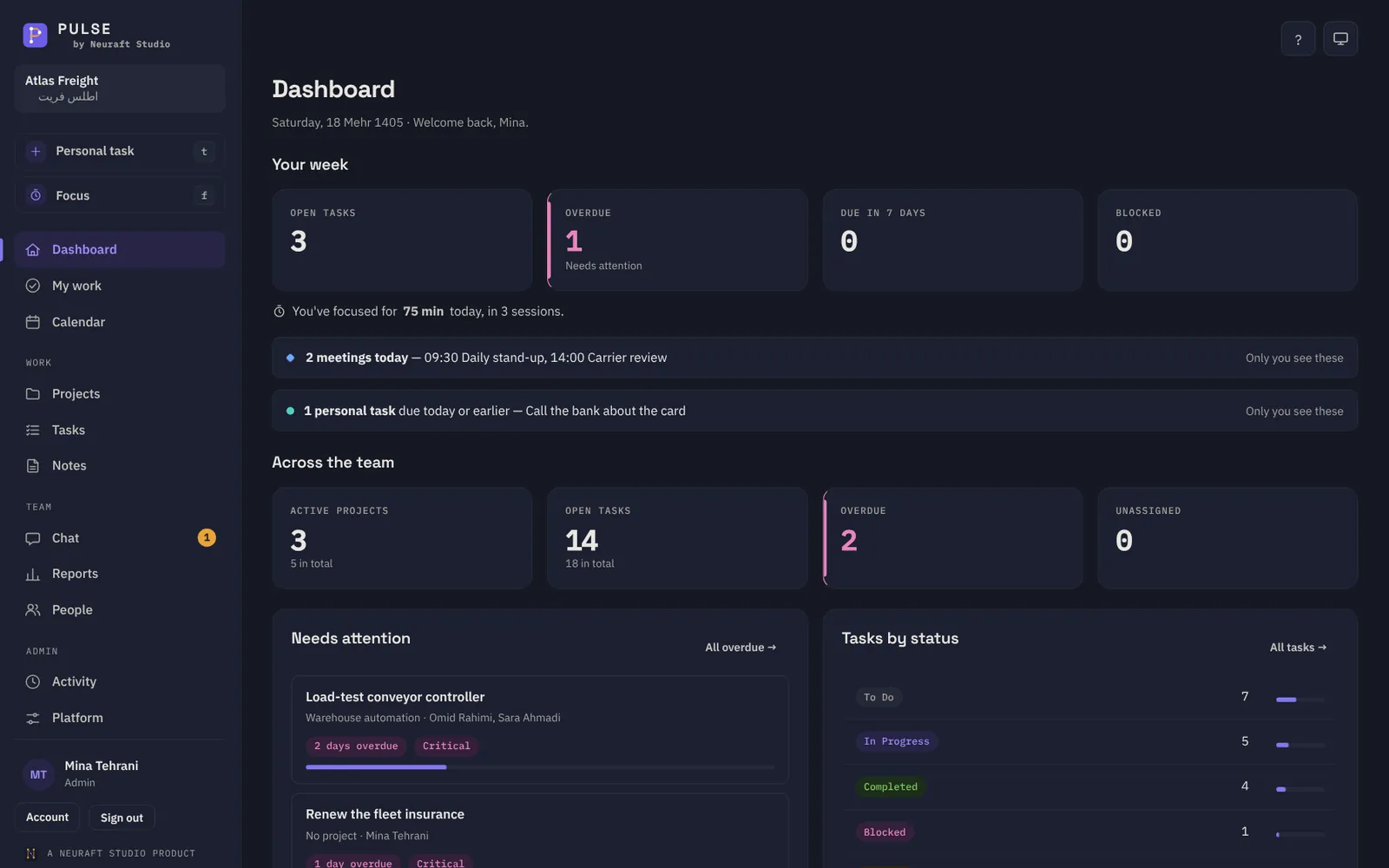
Task: Select the Blocked status tag
Action: [885, 832]
